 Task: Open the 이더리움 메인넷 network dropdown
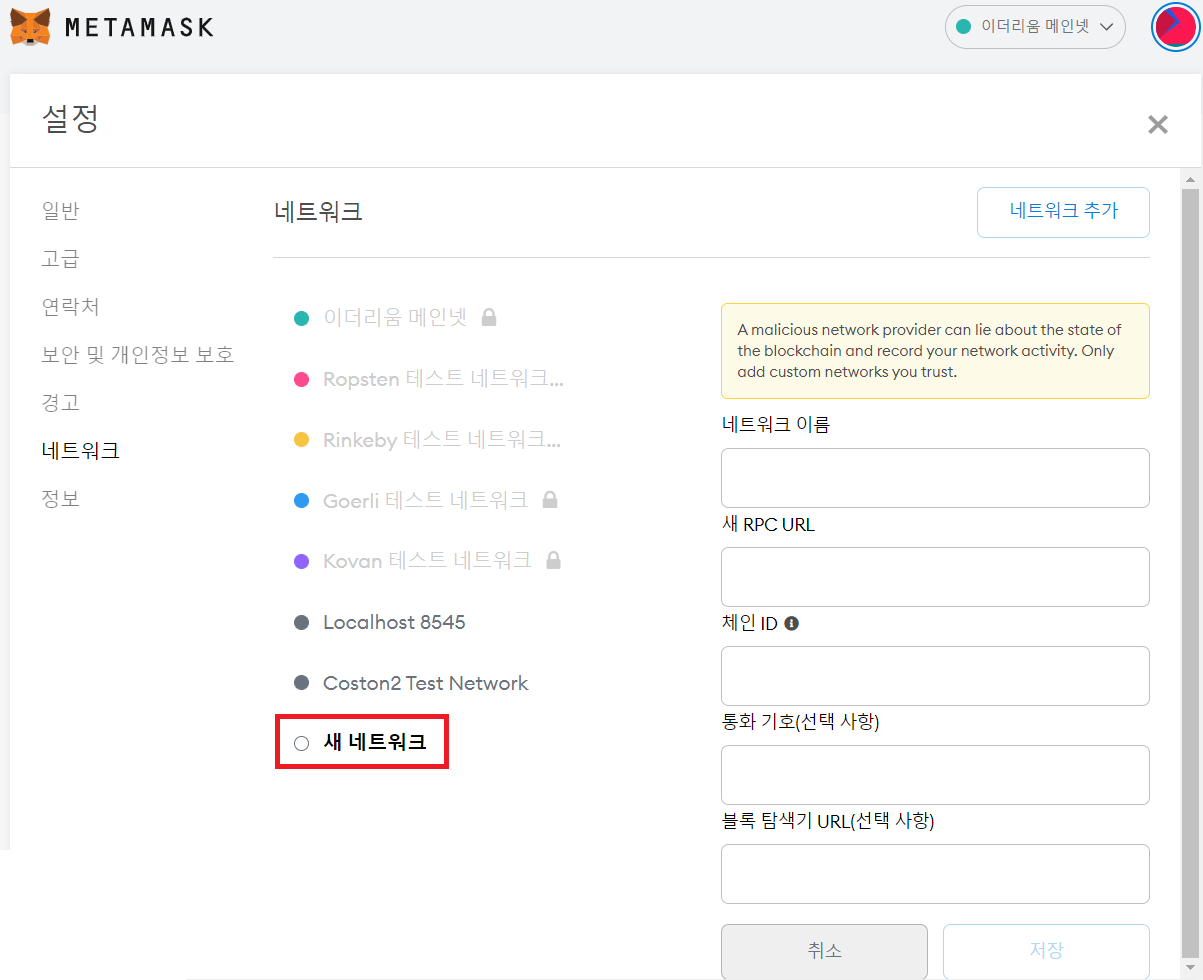point(1035,27)
